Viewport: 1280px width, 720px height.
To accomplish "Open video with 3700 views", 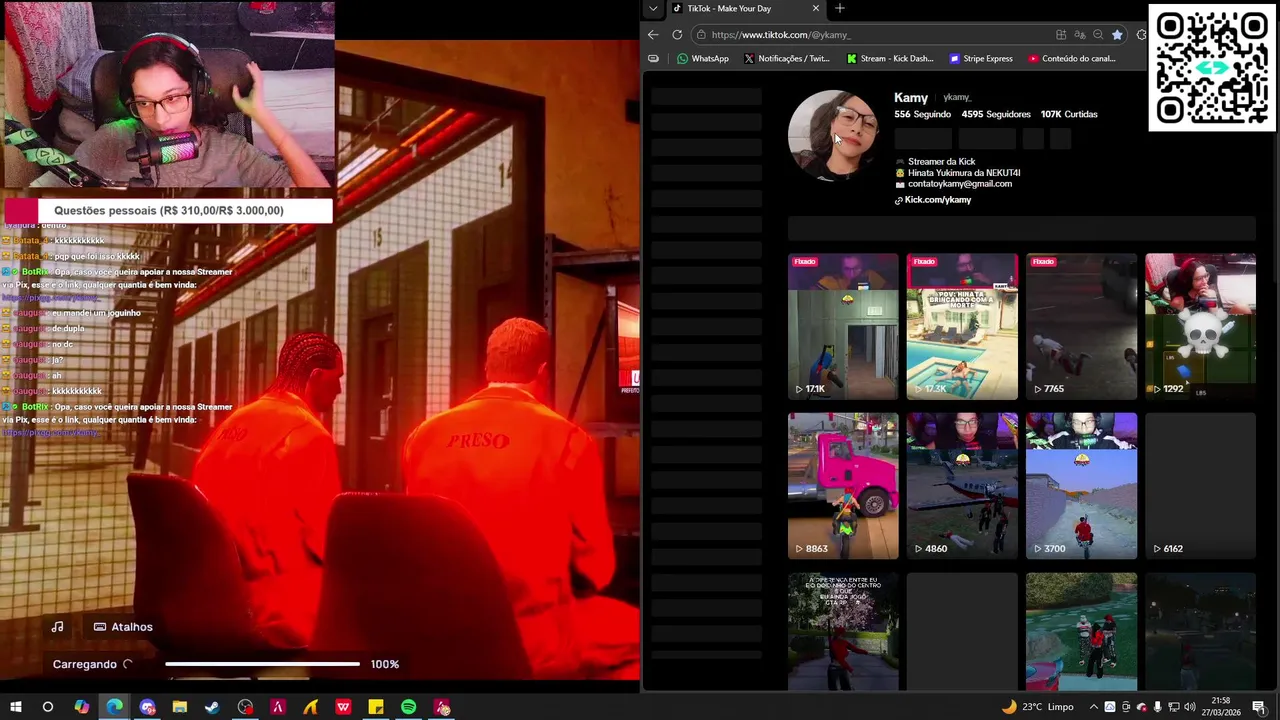I will pos(1081,486).
